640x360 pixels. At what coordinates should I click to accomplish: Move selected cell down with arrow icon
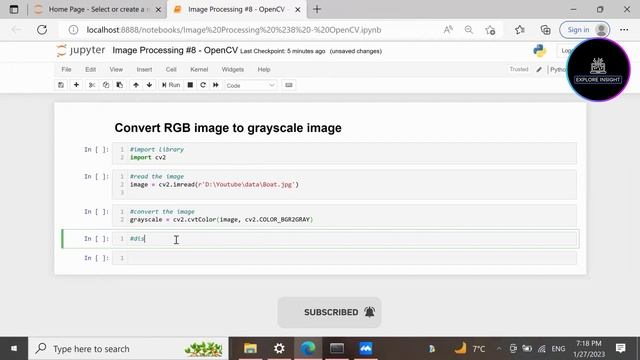(x=149, y=85)
